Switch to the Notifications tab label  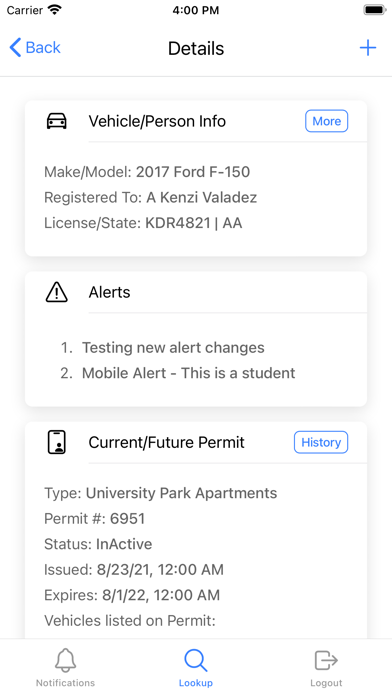pyautogui.click(x=65, y=683)
